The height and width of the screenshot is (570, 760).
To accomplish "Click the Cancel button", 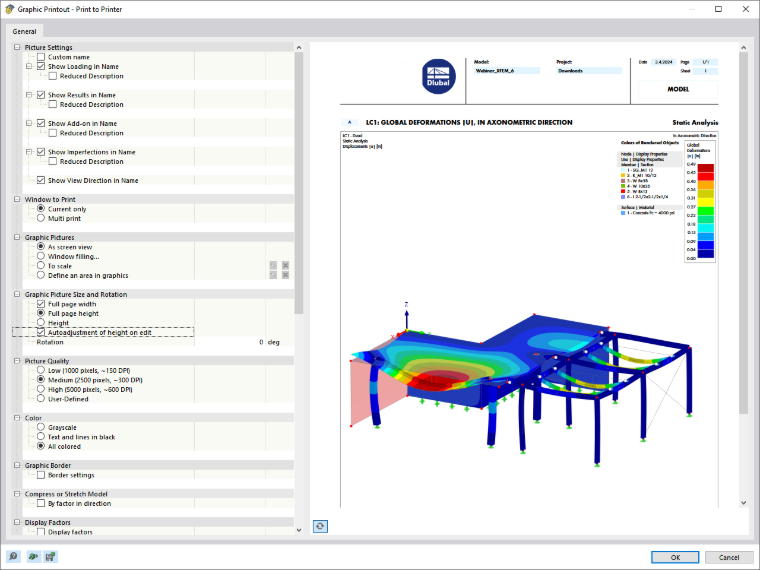I will tap(728, 557).
